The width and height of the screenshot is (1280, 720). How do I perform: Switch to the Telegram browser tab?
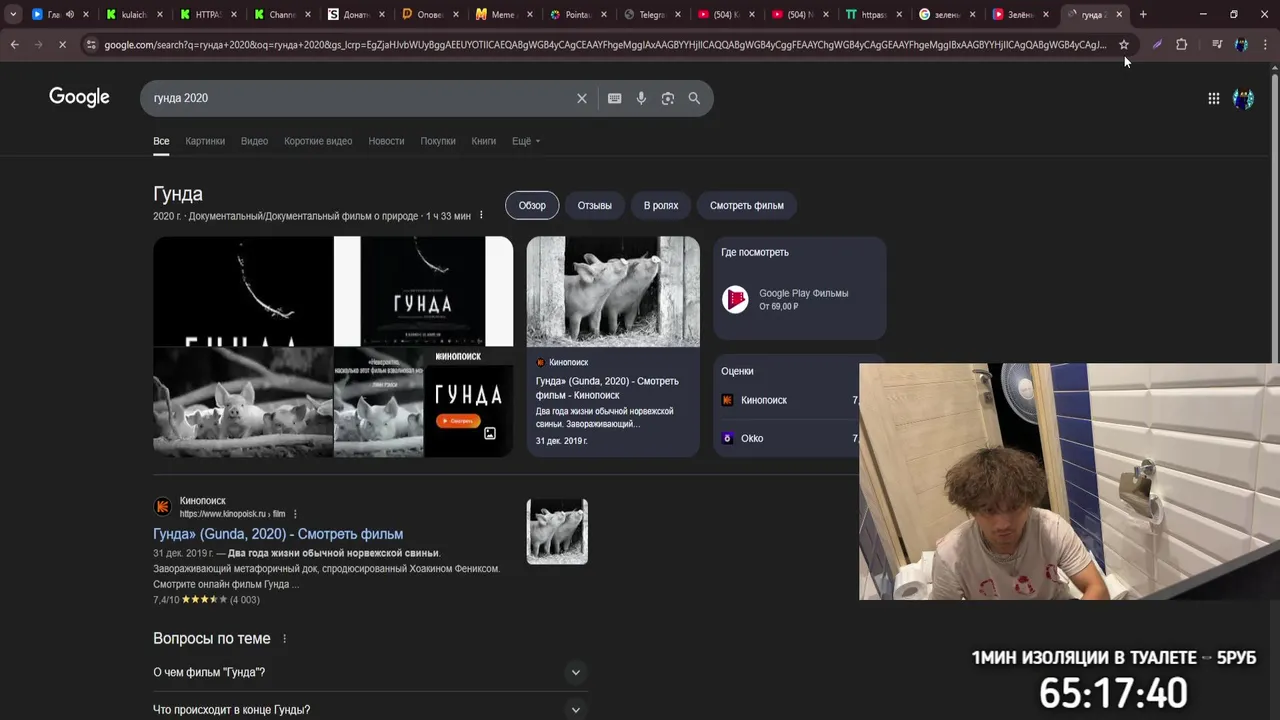(652, 14)
